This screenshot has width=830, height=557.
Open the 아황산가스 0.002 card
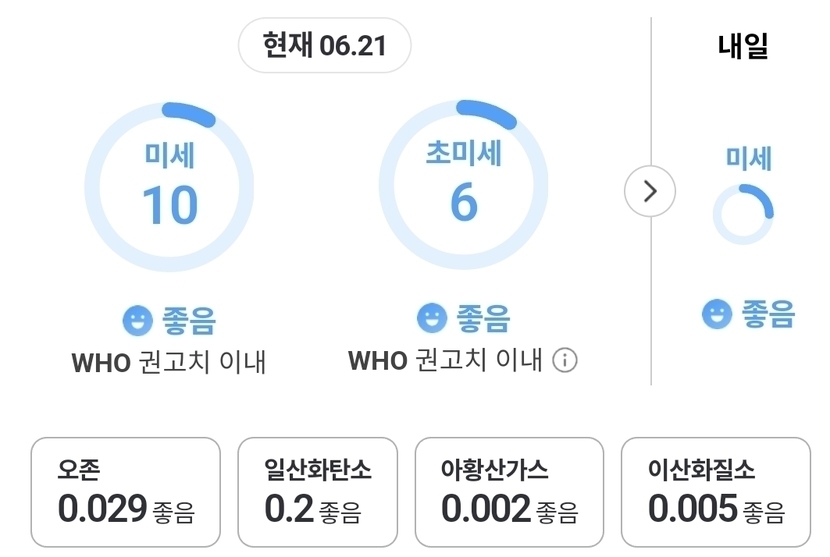[x=509, y=492]
